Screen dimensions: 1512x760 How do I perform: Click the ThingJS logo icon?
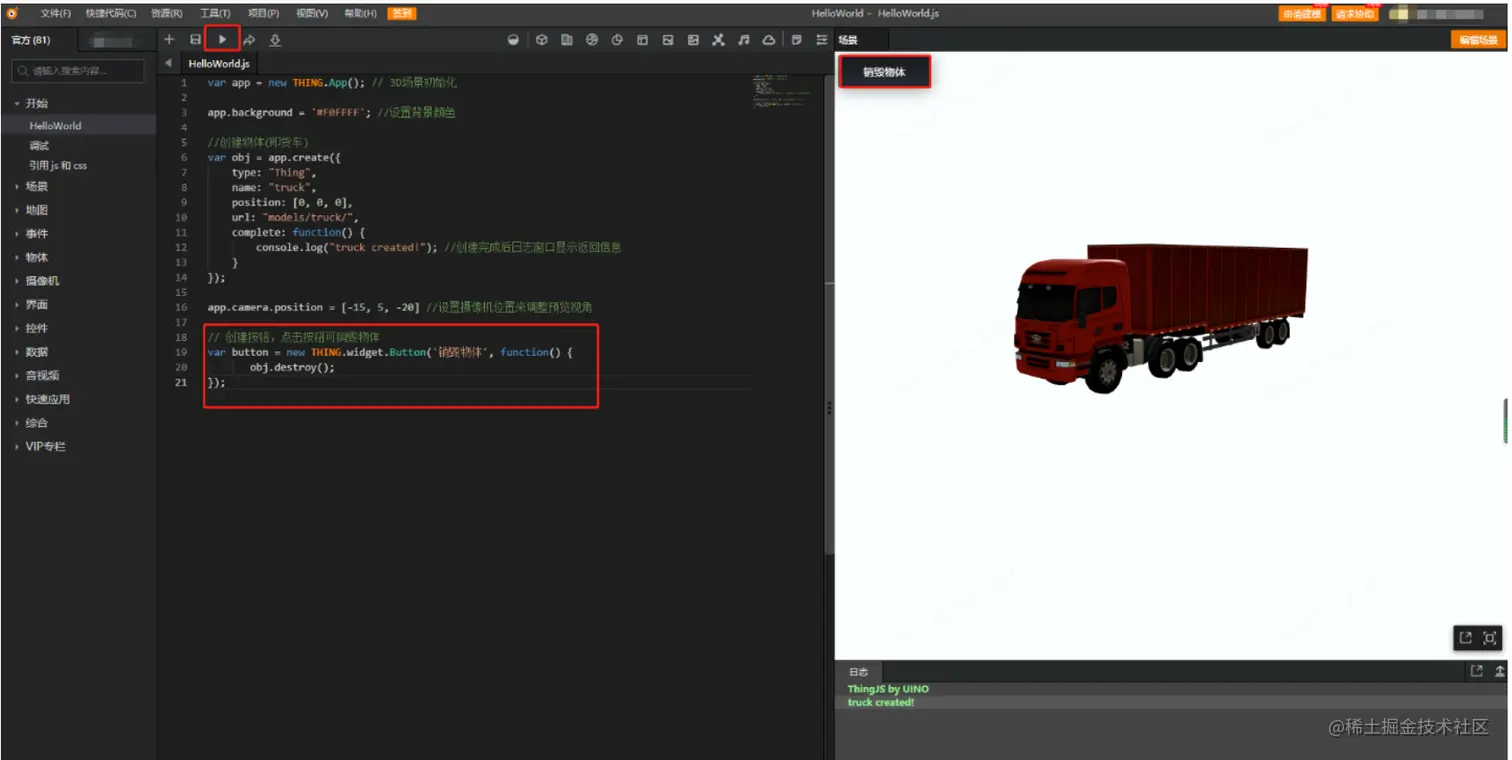pyautogui.click(x=13, y=13)
